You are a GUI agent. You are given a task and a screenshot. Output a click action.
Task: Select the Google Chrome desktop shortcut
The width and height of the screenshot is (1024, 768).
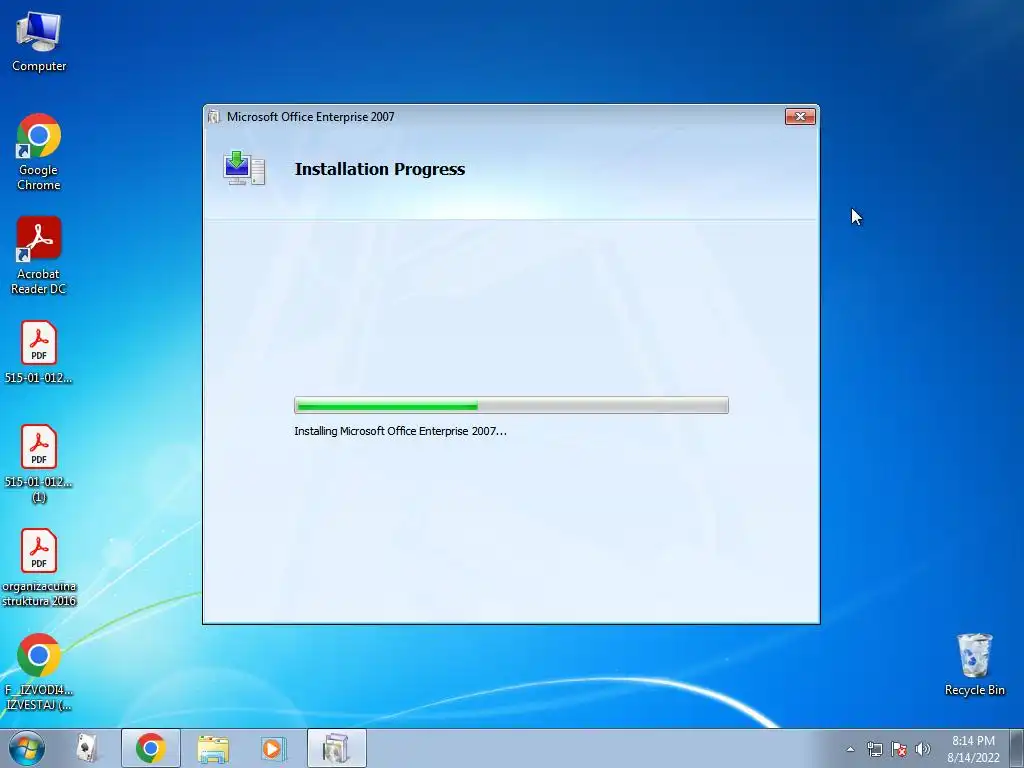point(39,152)
